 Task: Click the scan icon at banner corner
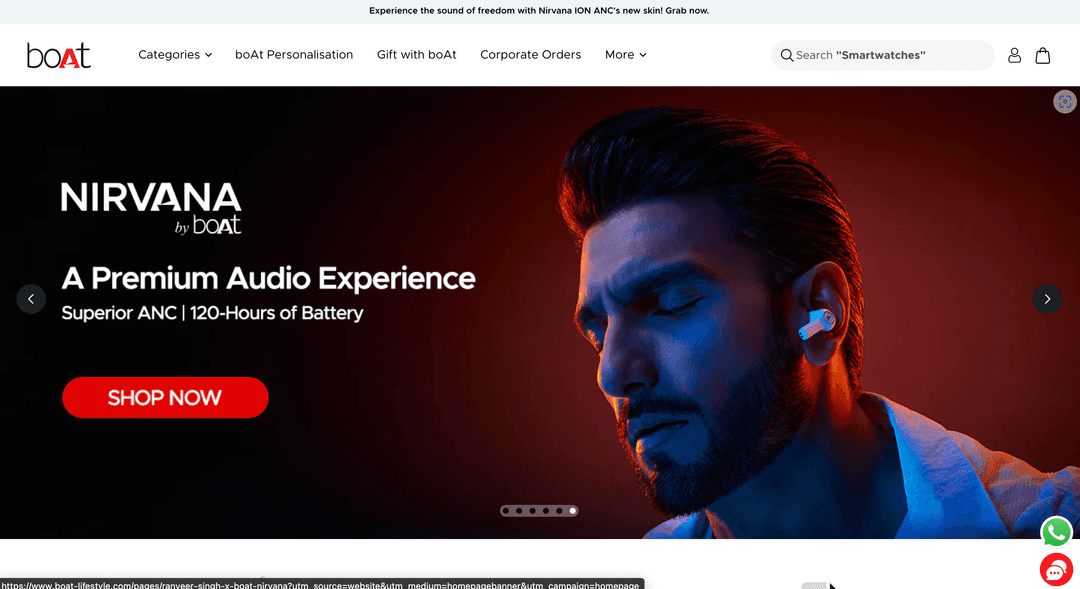1065,102
